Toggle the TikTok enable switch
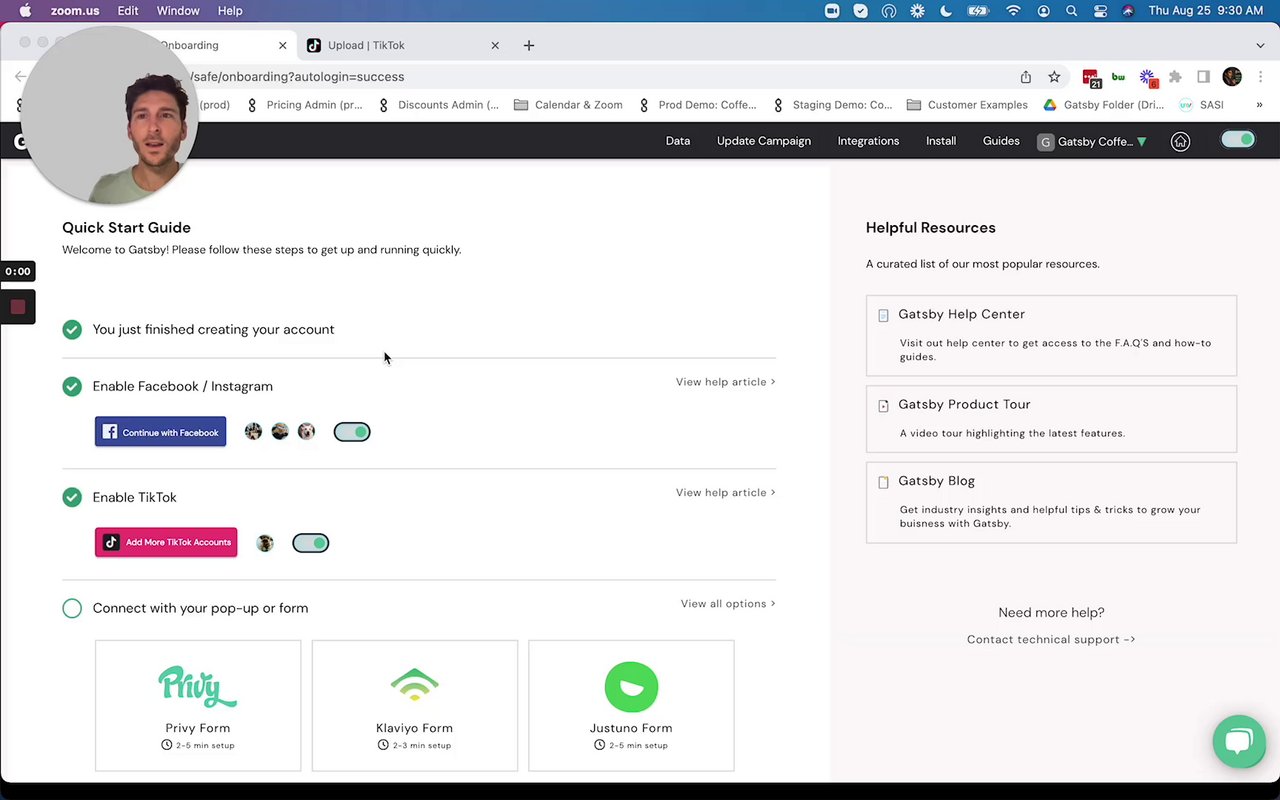This screenshot has height=800, width=1280. click(311, 543)
